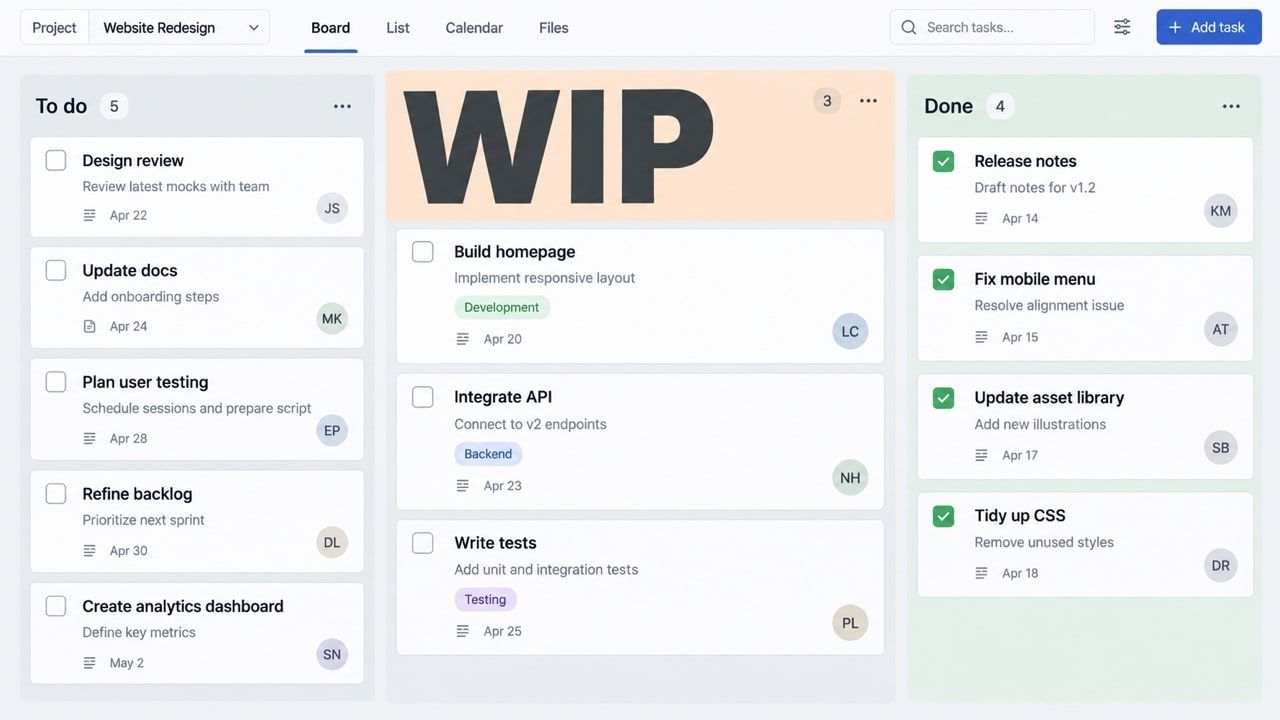
Task: Click the Done column count badge 4
Action: (1000, 106)
